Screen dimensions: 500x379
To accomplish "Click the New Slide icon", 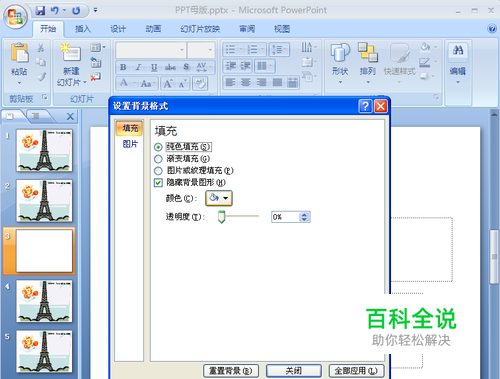I will tap(71, 53).
